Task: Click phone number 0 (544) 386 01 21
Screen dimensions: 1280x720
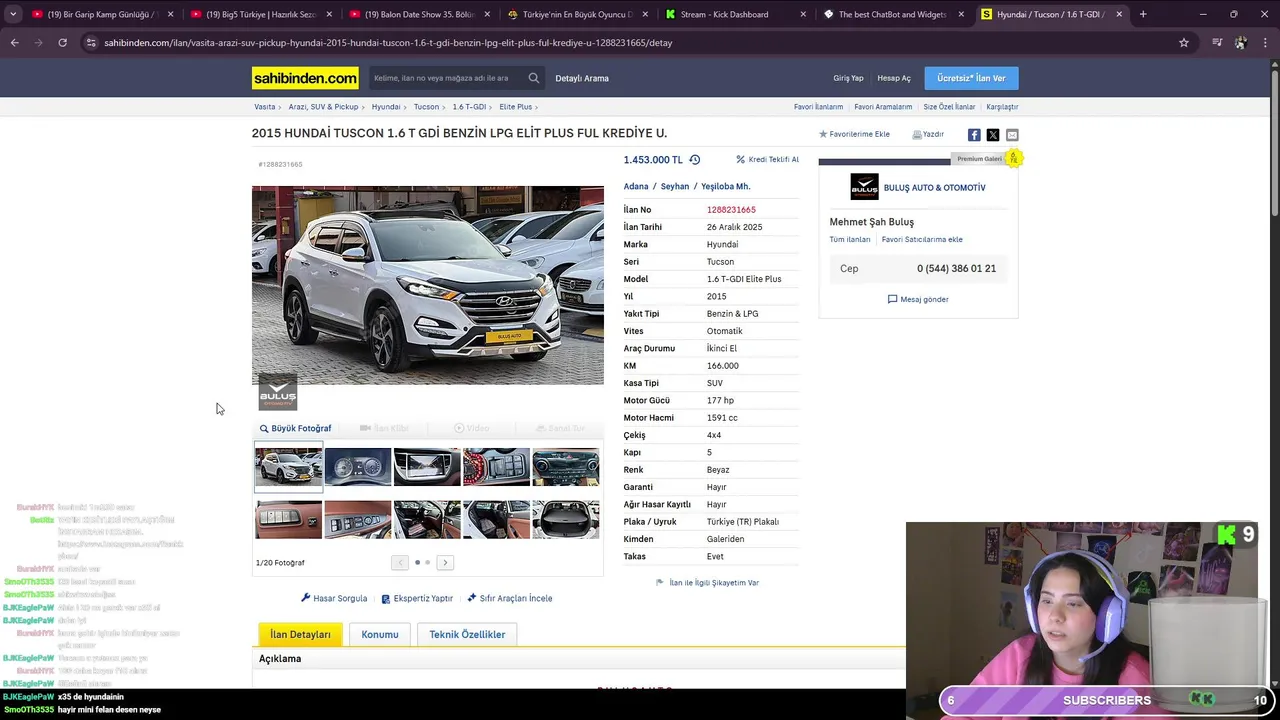Action: (956, 268)
